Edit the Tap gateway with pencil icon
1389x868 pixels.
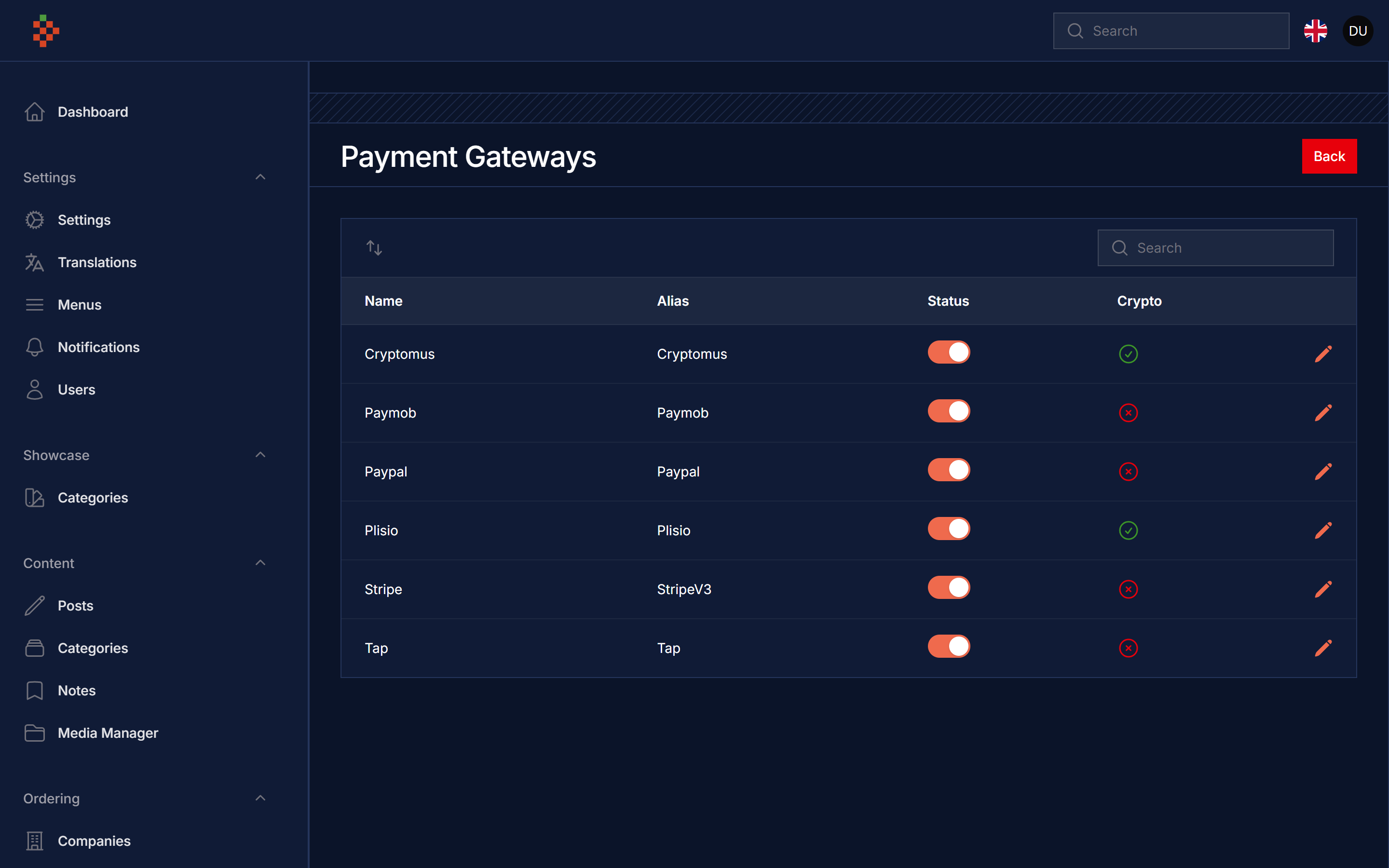pyautogui.click(x=1323, y=648)
